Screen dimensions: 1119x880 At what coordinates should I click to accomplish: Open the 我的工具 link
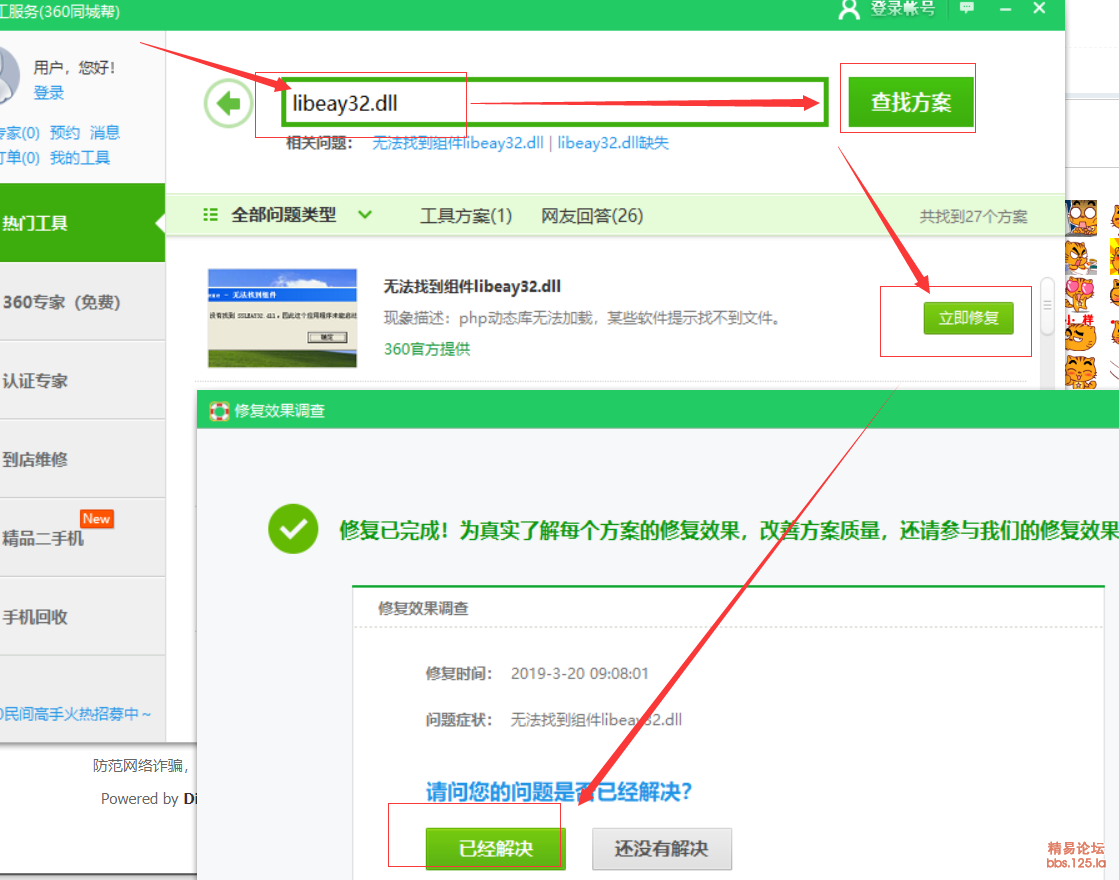point(80,158)
